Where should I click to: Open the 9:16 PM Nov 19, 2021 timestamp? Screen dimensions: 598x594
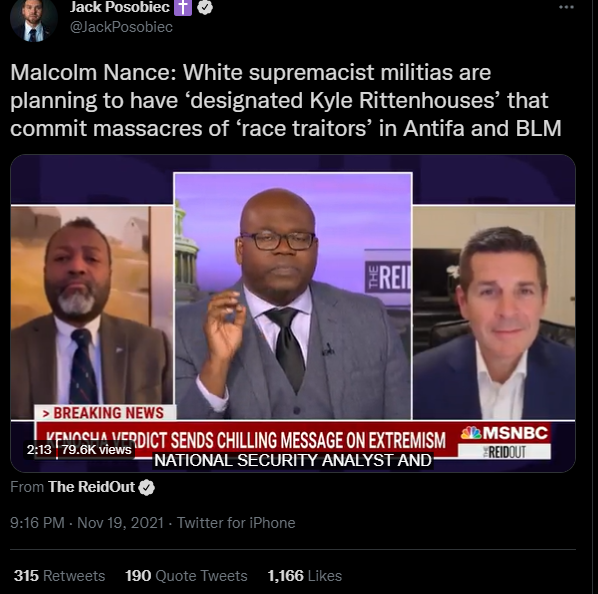(87, 523)
